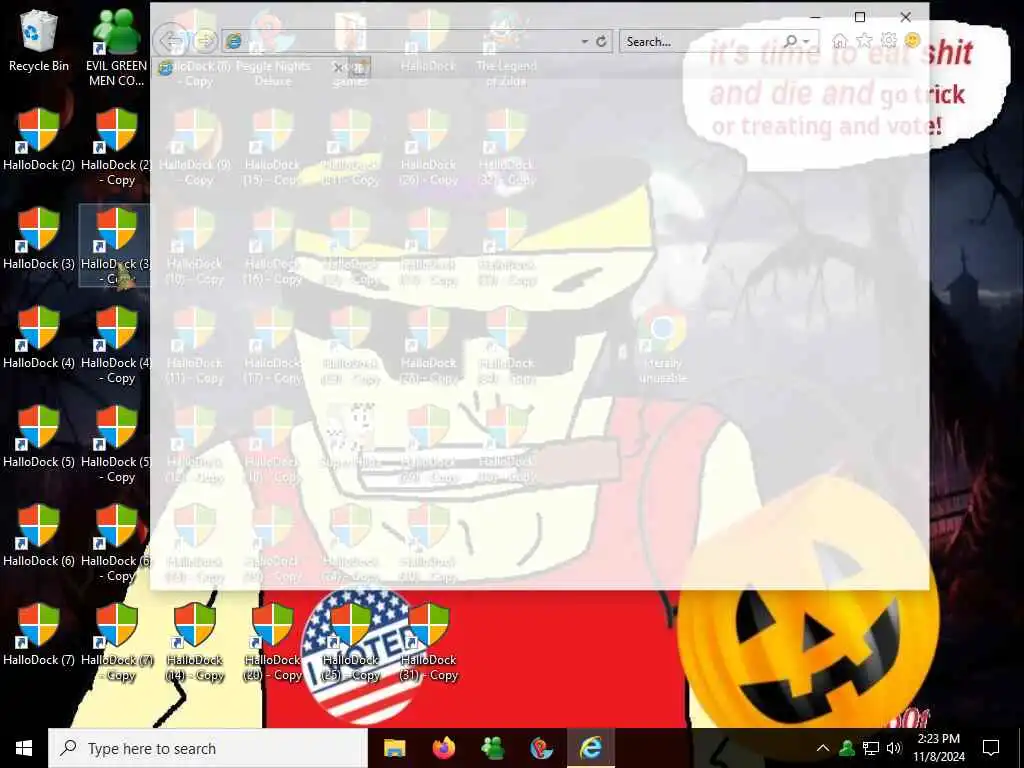This screenshot has width=1024, height=768.
Task: Select the HalloDock (2) desktop shortcut
Action: click(39, 140)
